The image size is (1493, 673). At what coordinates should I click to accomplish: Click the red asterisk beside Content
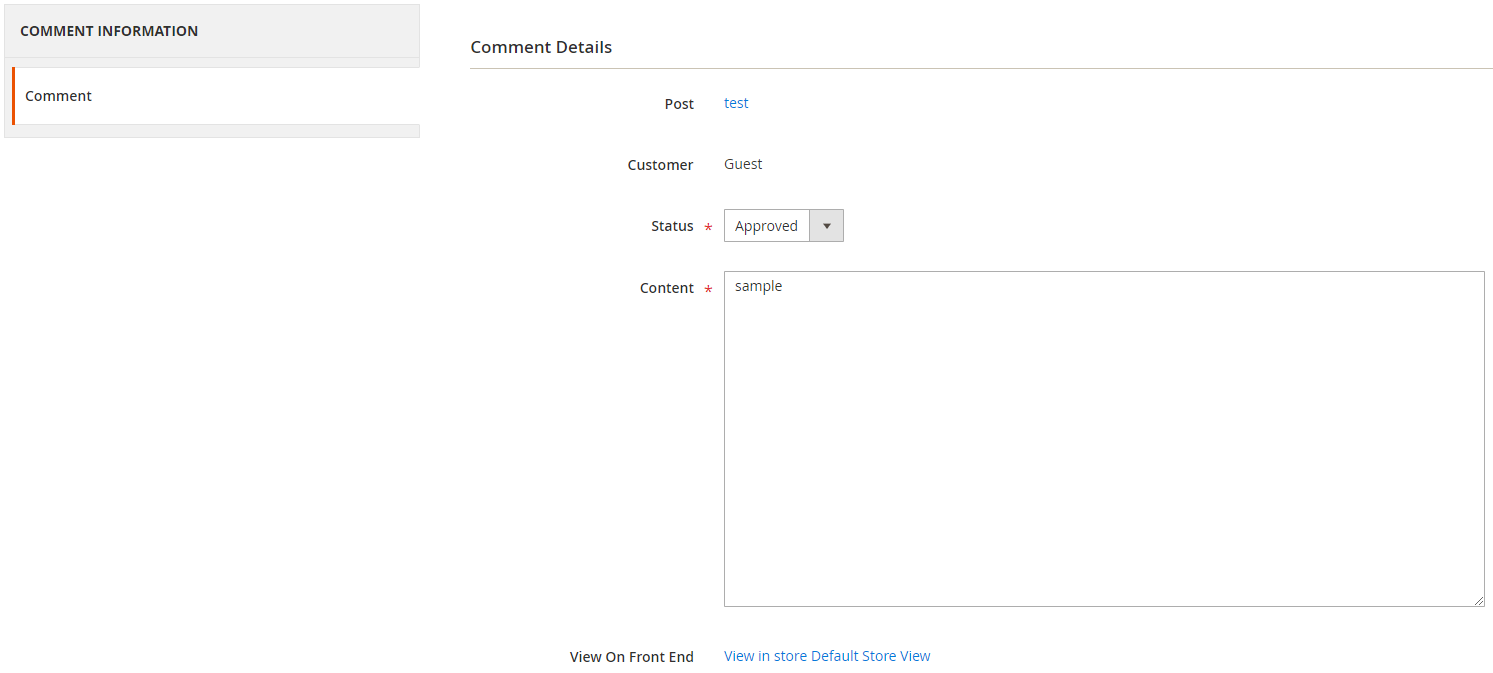coord(708,290)
